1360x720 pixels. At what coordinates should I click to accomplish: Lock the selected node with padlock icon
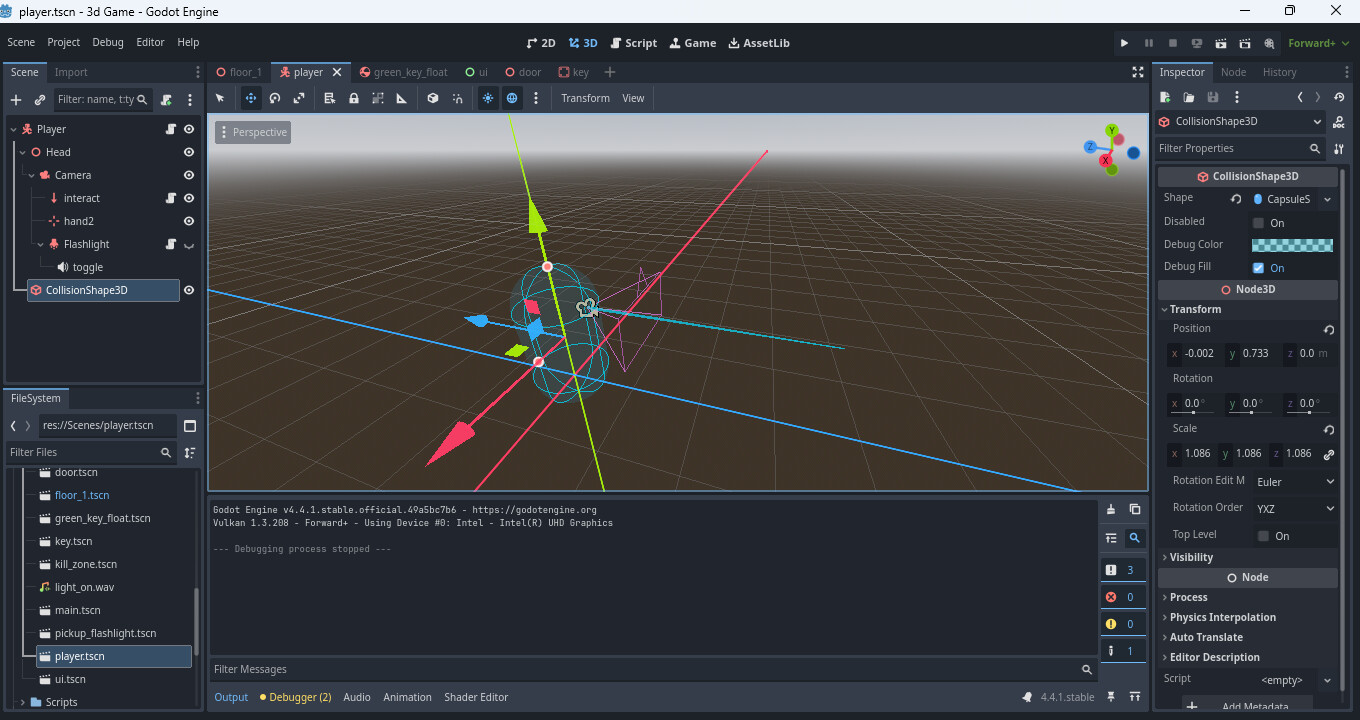pos(354,98)
